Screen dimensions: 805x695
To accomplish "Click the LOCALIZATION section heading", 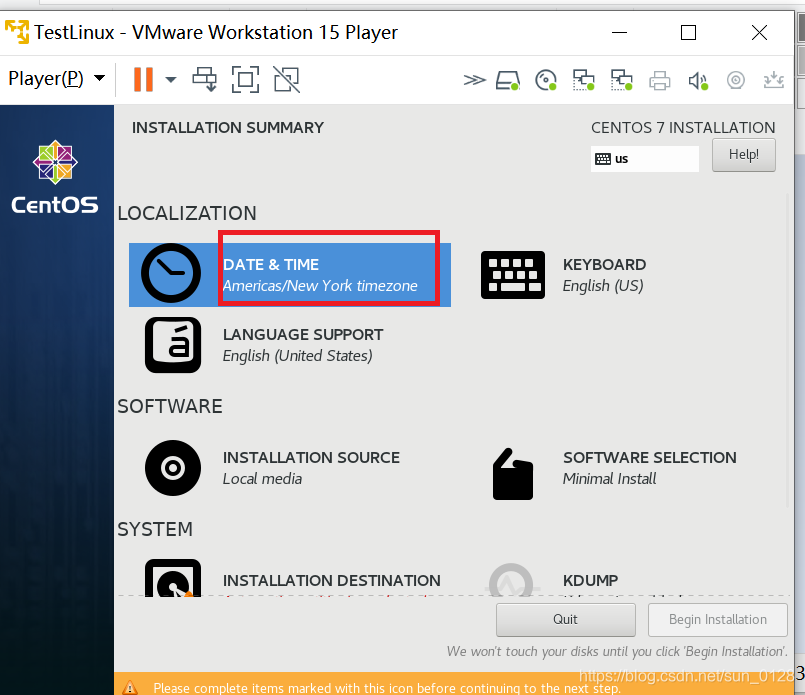I will point(187,213).
